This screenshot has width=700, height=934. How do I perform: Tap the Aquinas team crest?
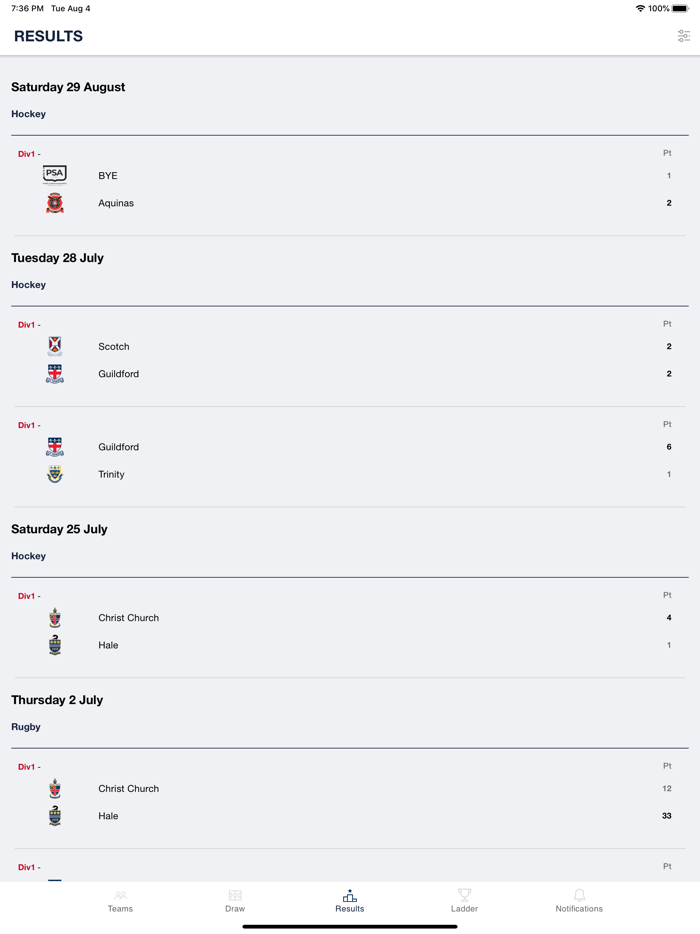55,203
